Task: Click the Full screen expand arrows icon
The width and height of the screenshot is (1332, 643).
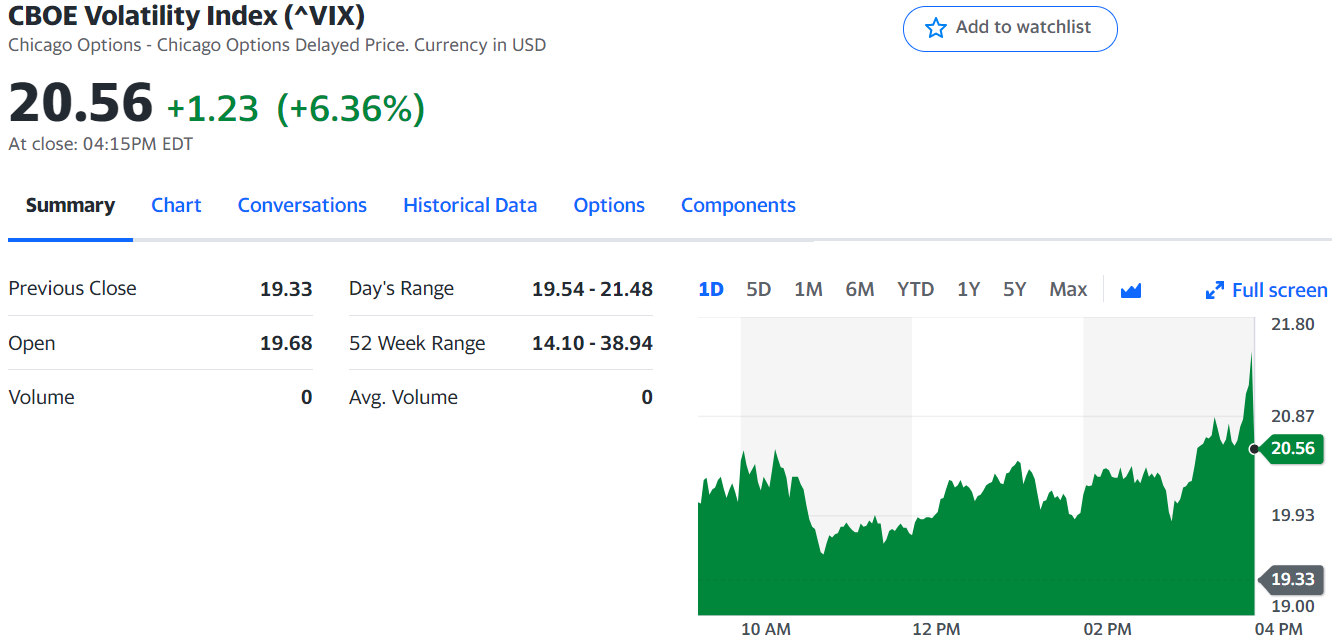Action: (x=1215, y=290)
